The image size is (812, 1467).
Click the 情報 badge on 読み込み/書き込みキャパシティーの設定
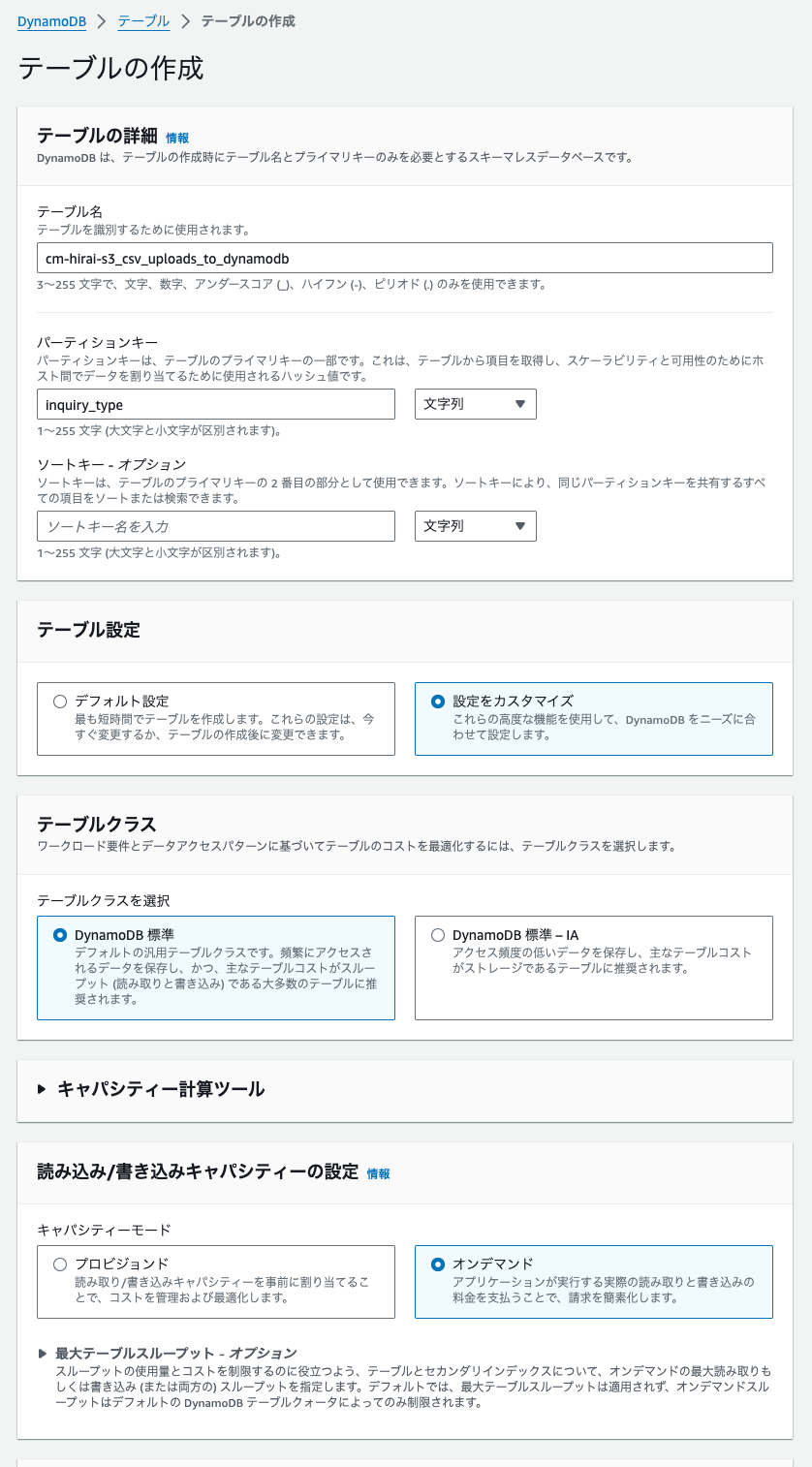click(x=379, y=1173)
